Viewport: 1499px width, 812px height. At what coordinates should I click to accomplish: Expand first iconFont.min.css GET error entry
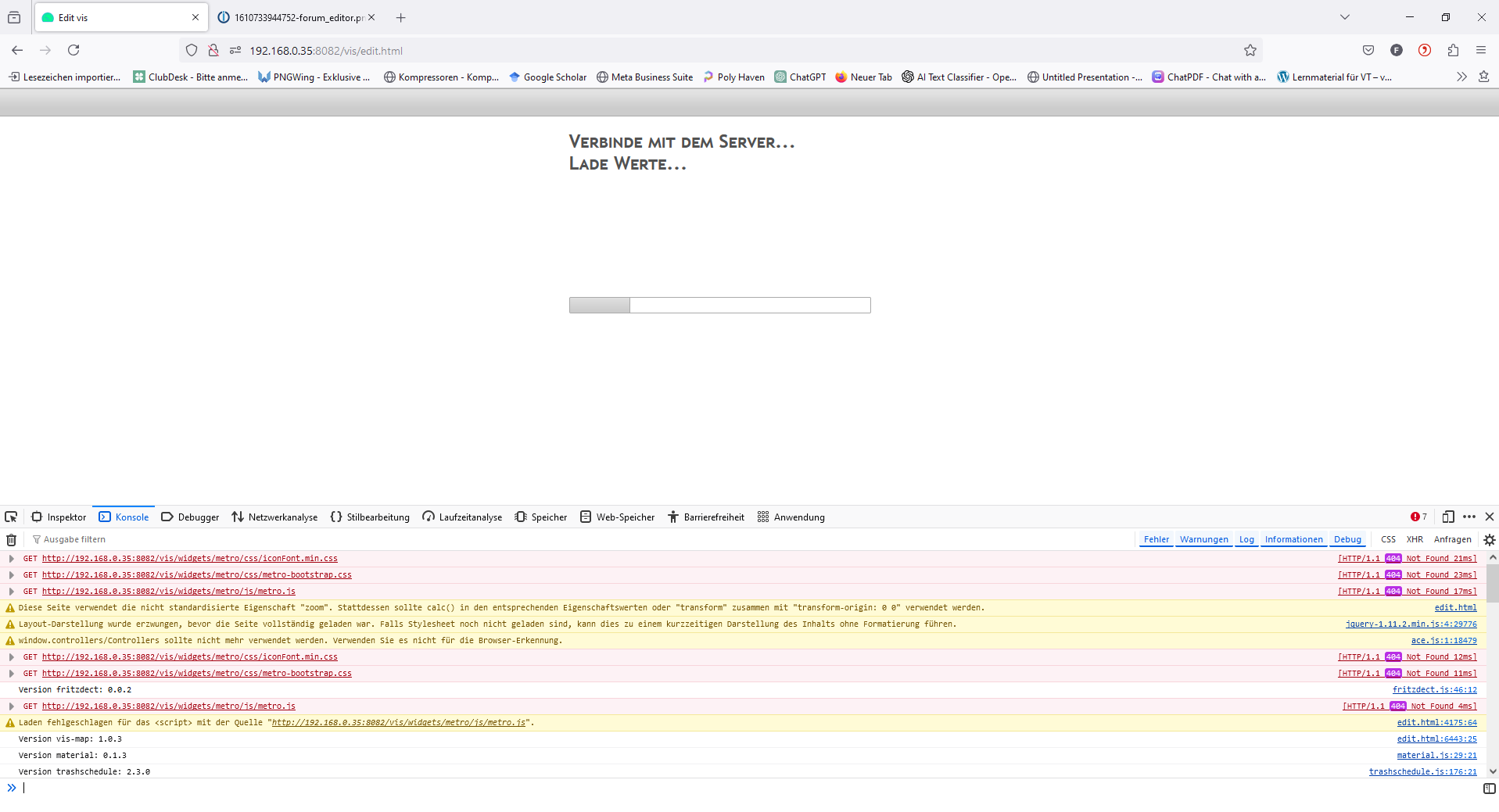(12, 559)
